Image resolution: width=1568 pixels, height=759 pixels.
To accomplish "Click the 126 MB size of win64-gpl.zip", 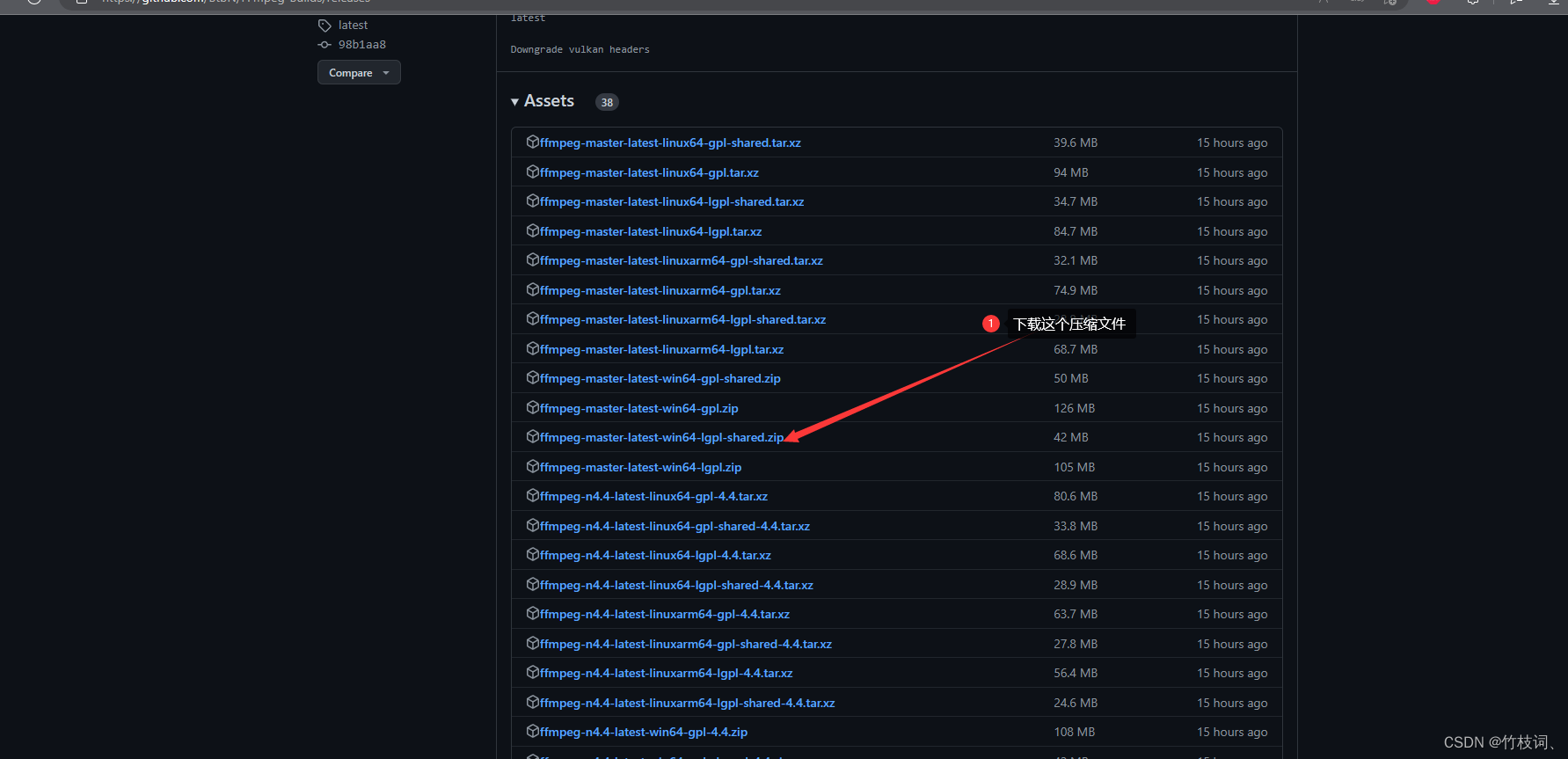I will [x=1075, y=408].
